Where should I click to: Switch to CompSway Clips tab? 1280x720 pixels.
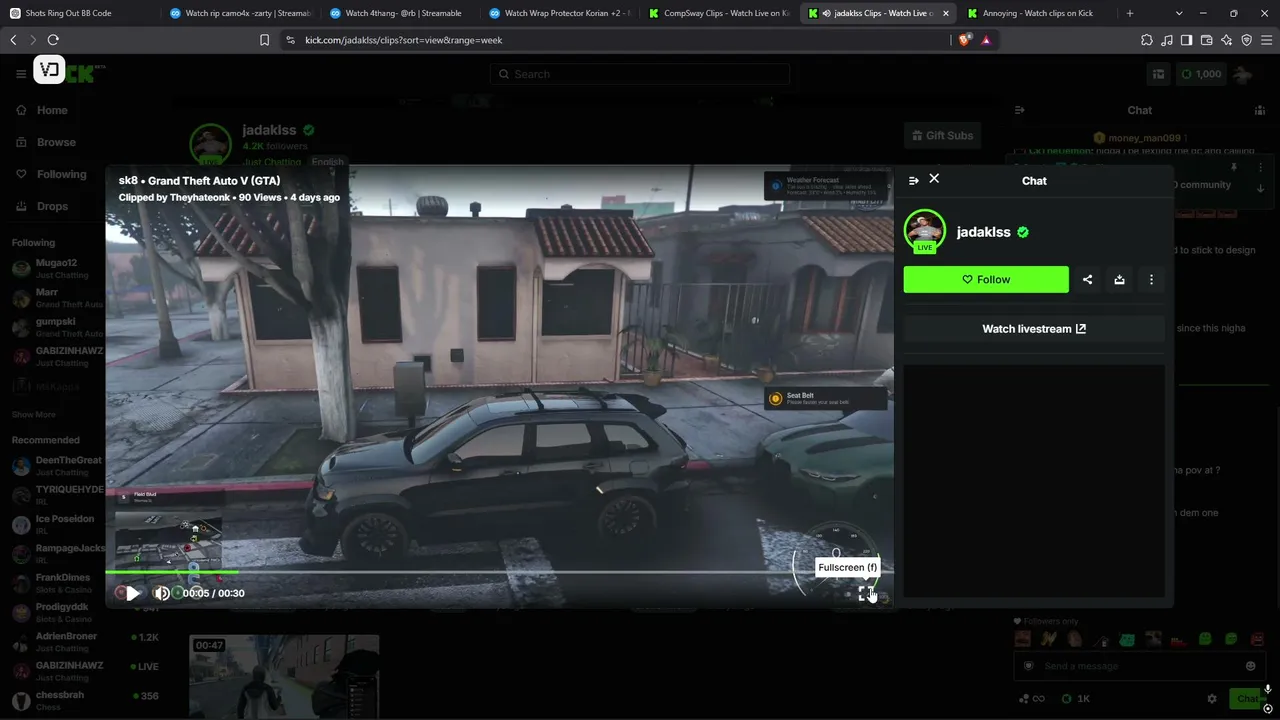pos(720,13)
